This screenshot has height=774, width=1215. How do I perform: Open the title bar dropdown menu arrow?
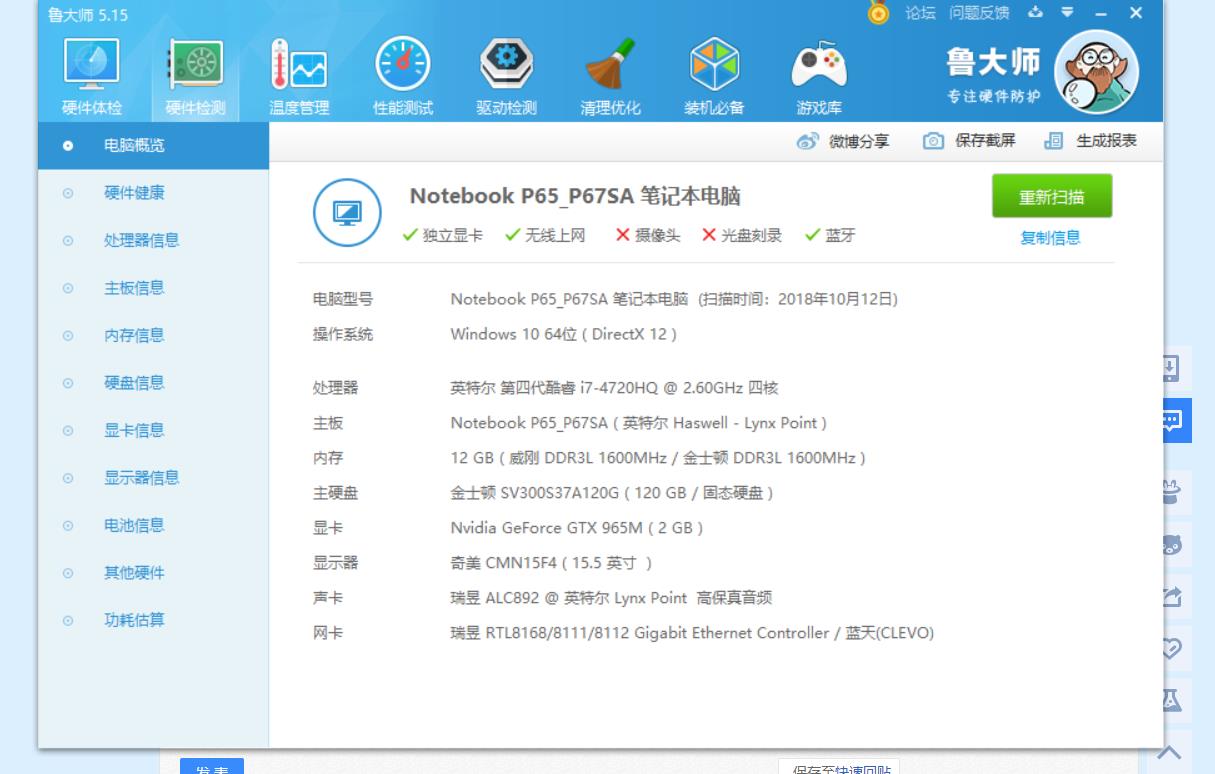click(x=1067, y=13)
